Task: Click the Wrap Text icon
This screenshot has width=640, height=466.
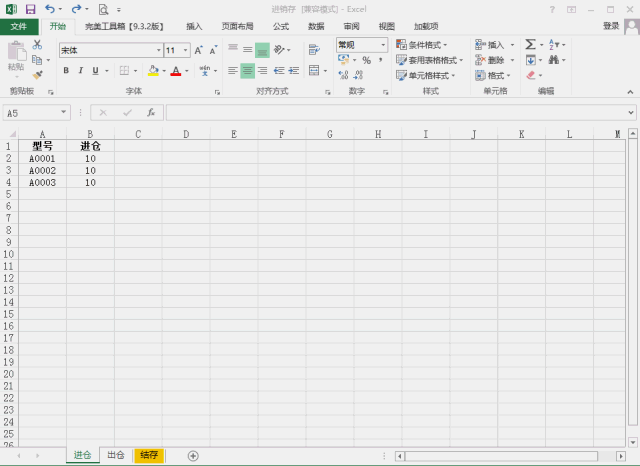Action: [314, 50]
